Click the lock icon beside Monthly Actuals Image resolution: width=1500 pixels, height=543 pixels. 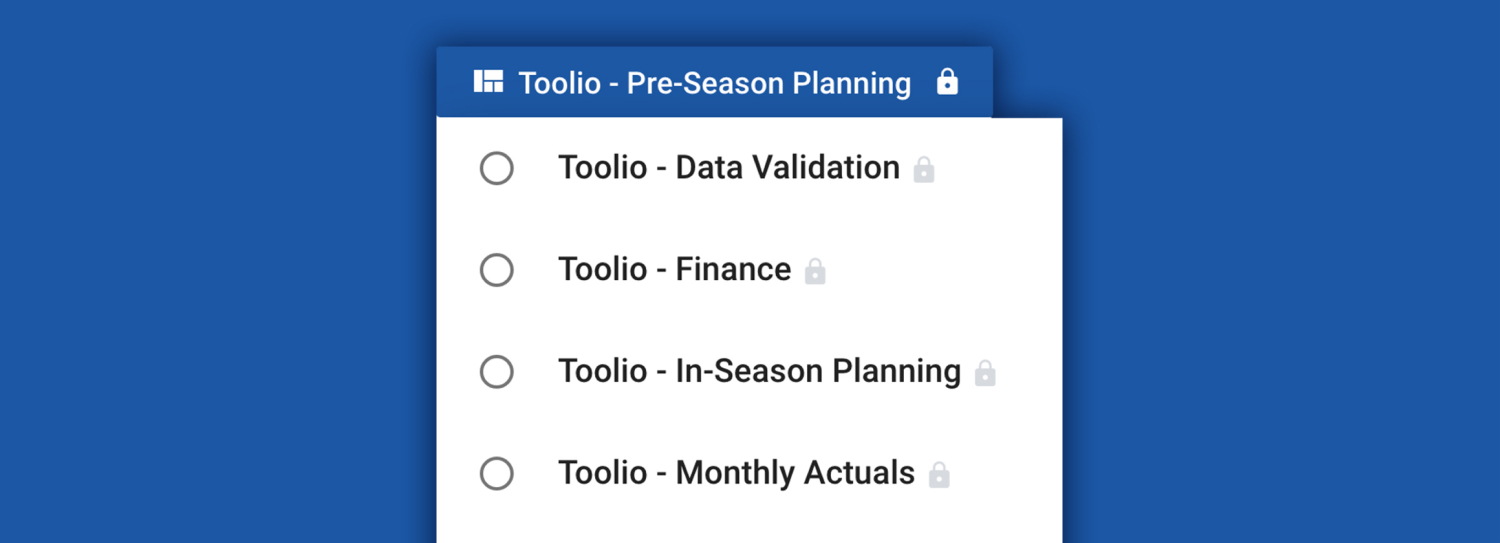[x=939, y=474]
